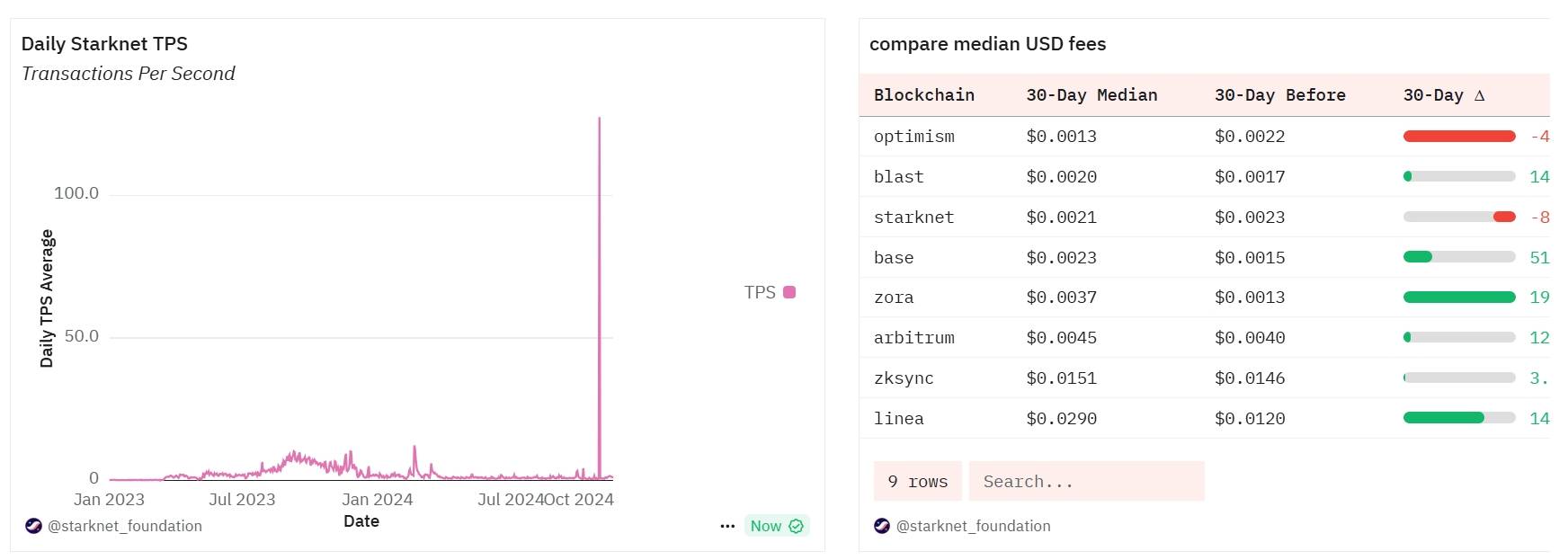Image resolution: width=1568 pixels, height=560 pixels.
Task: Click the Daily Starknet TPS chart title
Action: point(104,44)
